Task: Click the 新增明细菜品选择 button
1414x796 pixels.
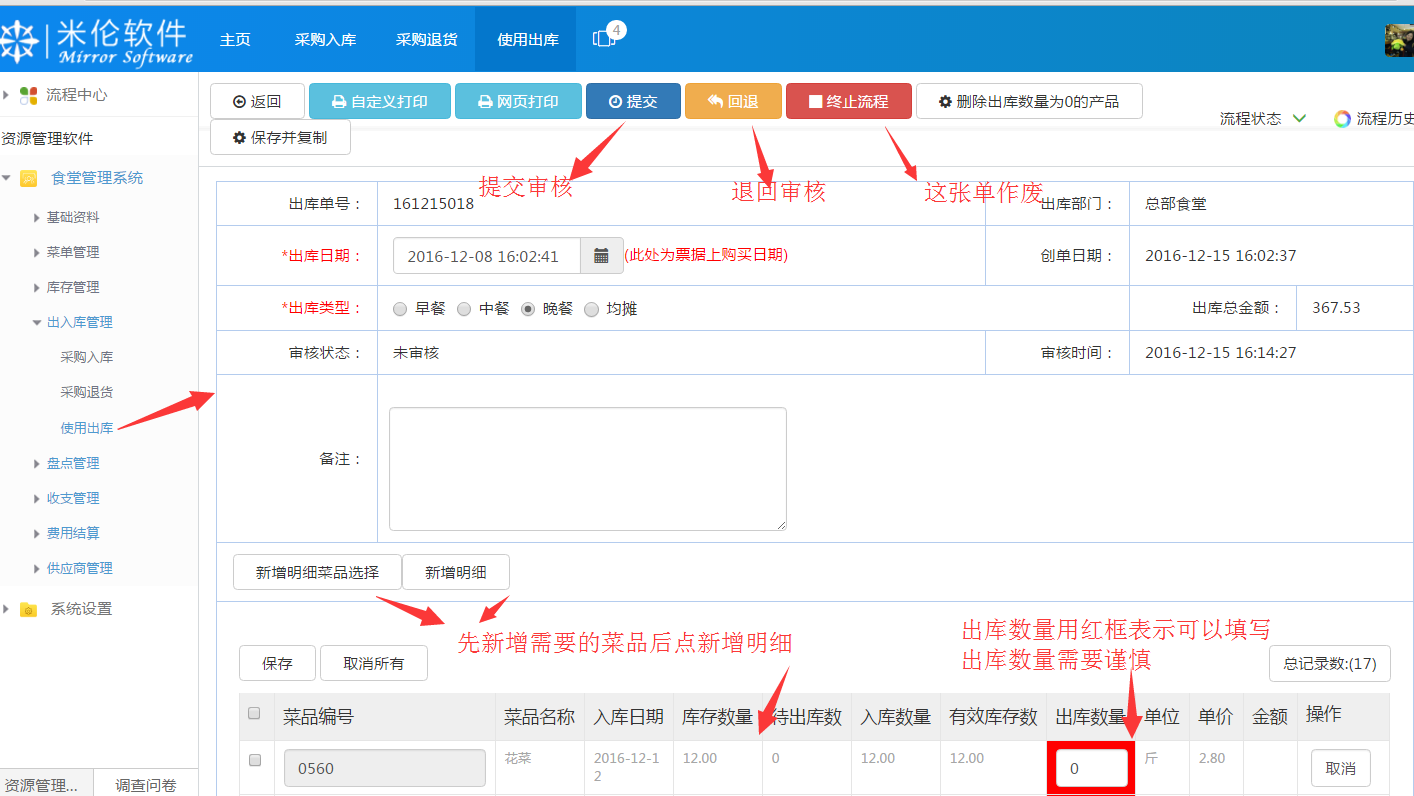Action: coord(317,572)
